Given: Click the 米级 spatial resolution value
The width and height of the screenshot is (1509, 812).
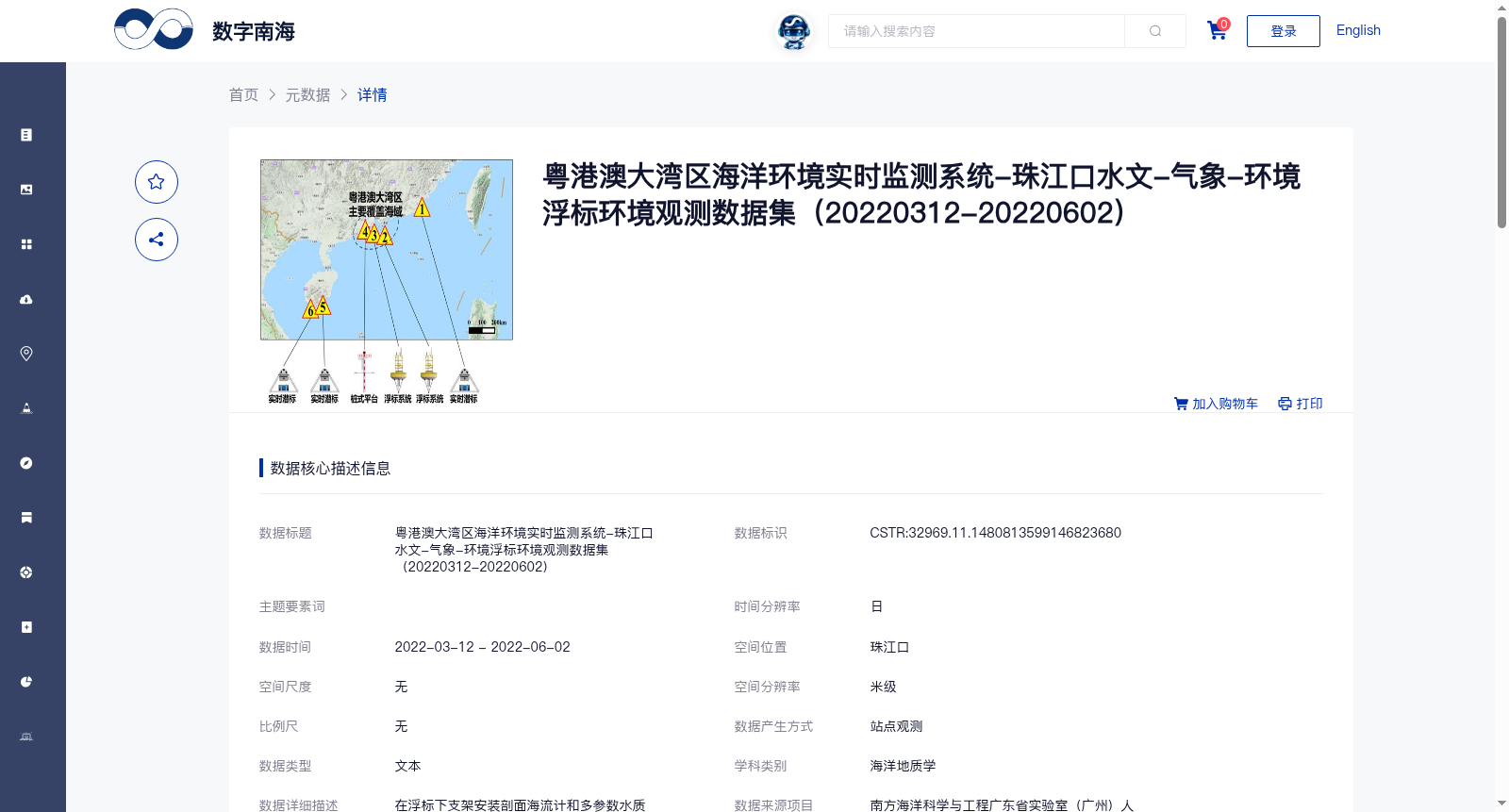Looking at the screenshot, I should [x=883, y=687].
